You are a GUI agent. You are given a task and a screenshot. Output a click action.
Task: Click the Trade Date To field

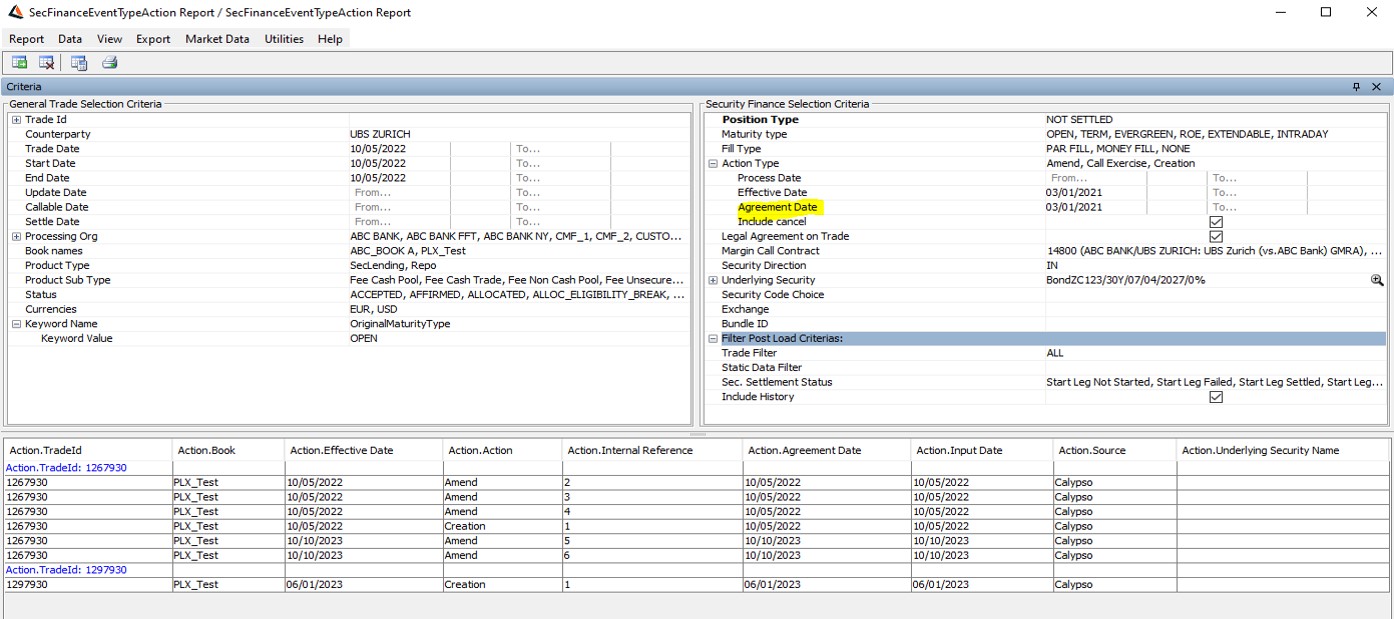tap(560, 149)
